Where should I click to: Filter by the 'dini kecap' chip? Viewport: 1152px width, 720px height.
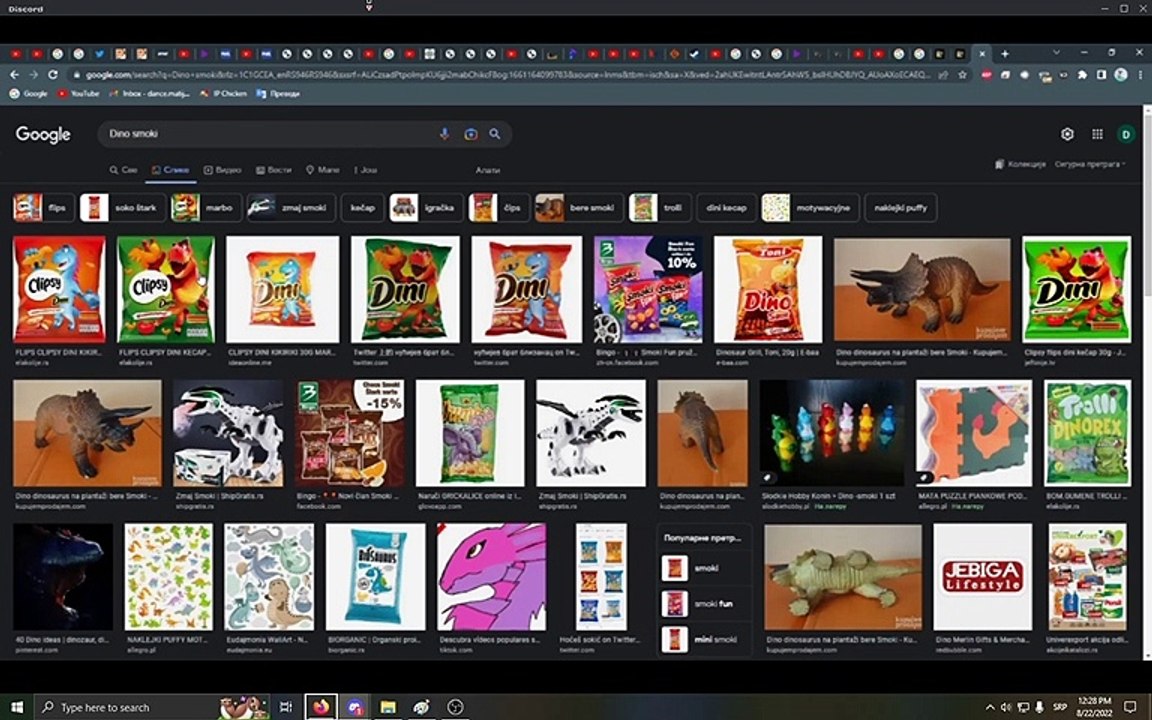click(726, 208)
